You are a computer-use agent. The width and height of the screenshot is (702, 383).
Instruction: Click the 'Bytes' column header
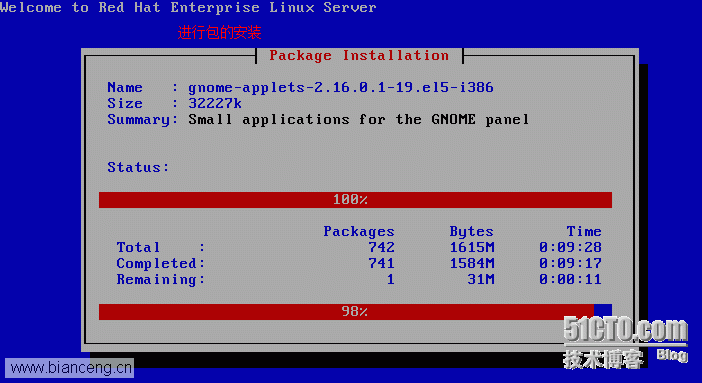tap(471, 232)
